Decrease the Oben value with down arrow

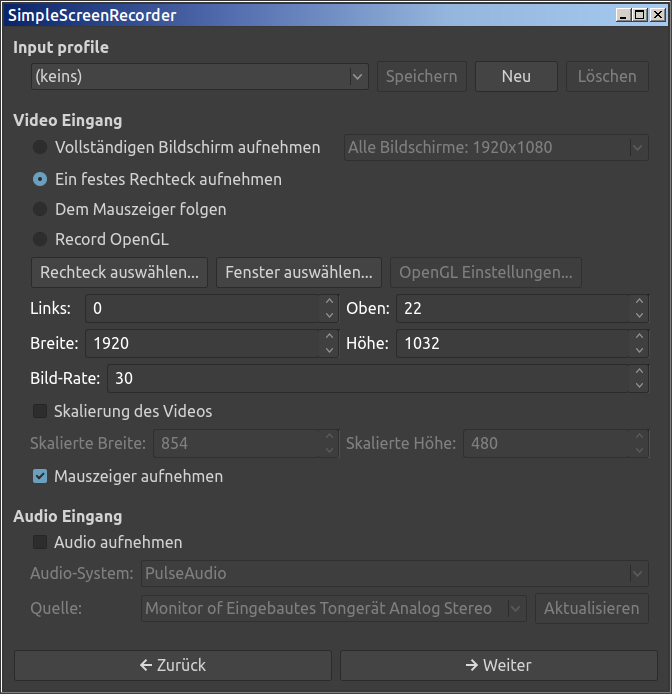(x=640, y=316)
